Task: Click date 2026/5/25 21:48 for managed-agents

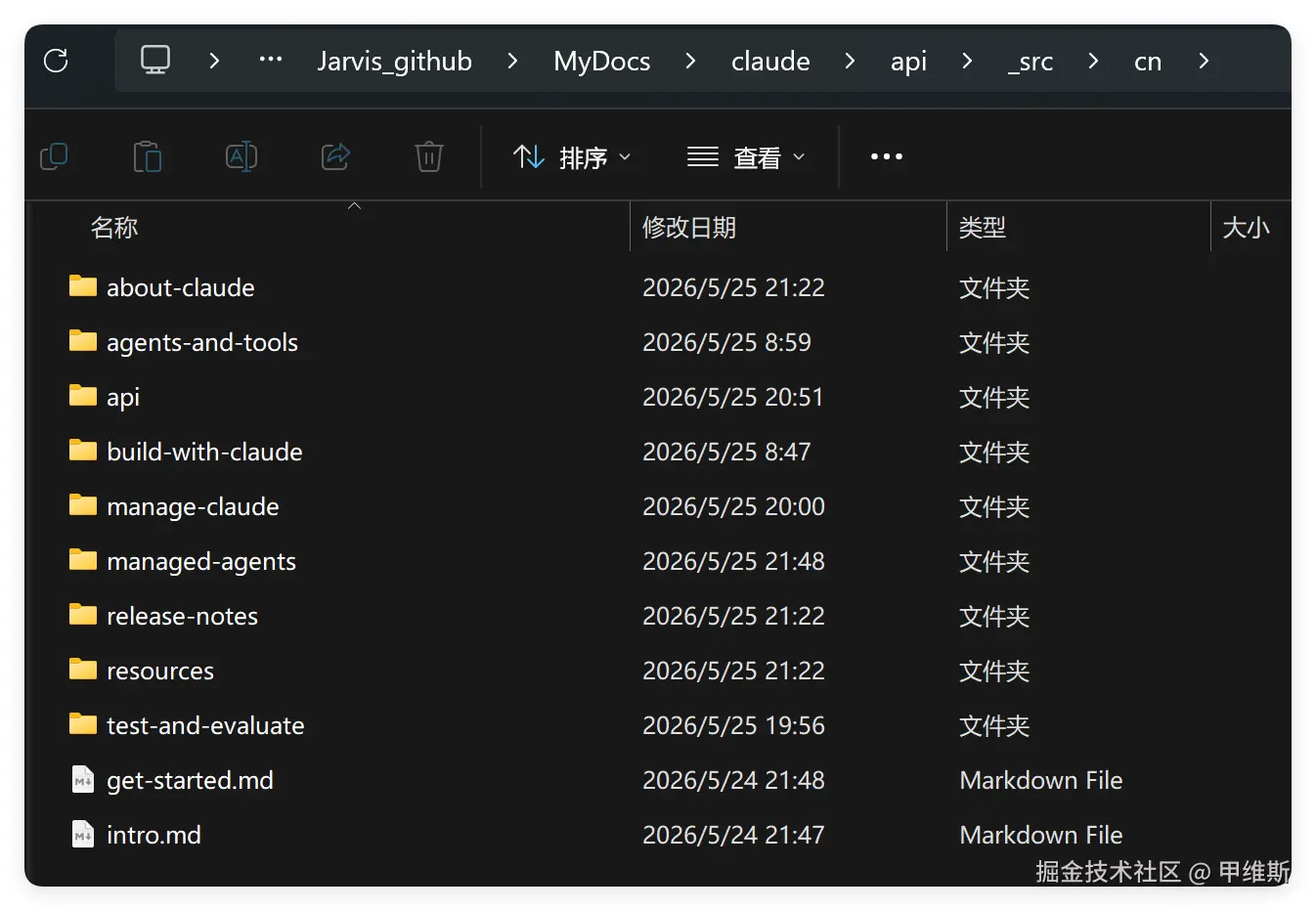Action: [x=733, y=561]
